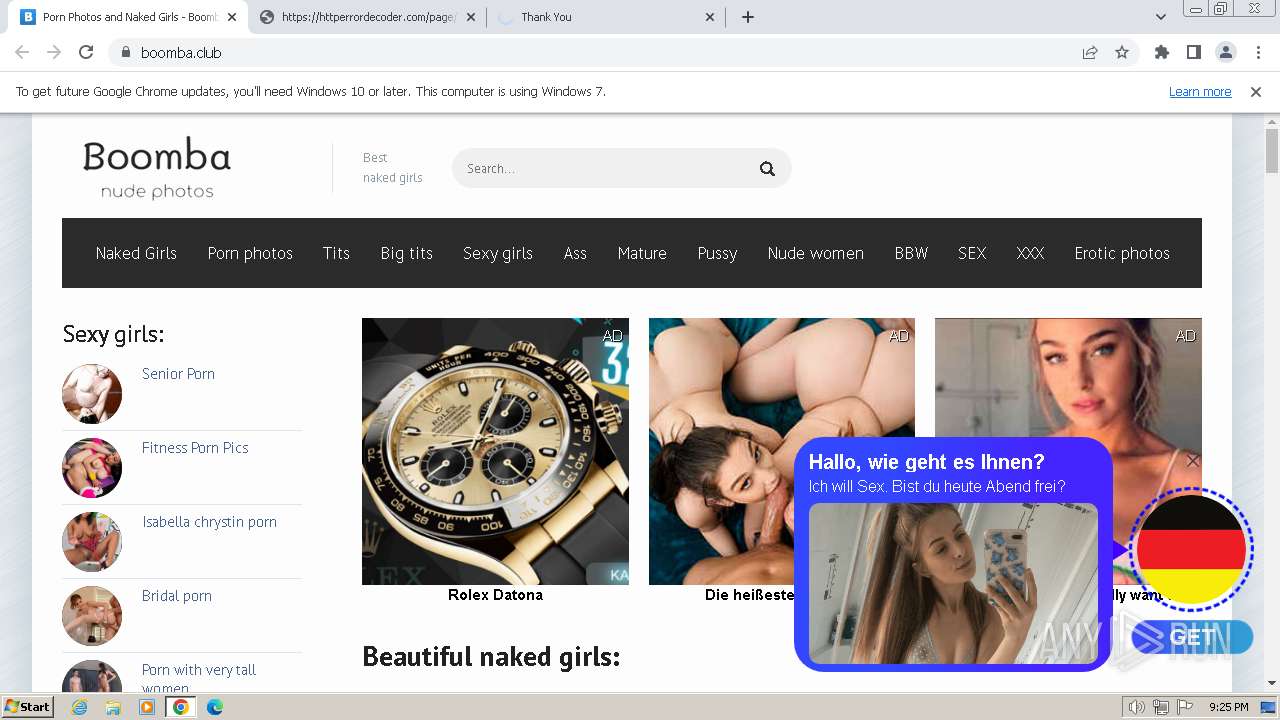Bookmark this page with the star icon
Image resolution: width=1280 pixels, height=720 pixels.
pos(1122,52)
